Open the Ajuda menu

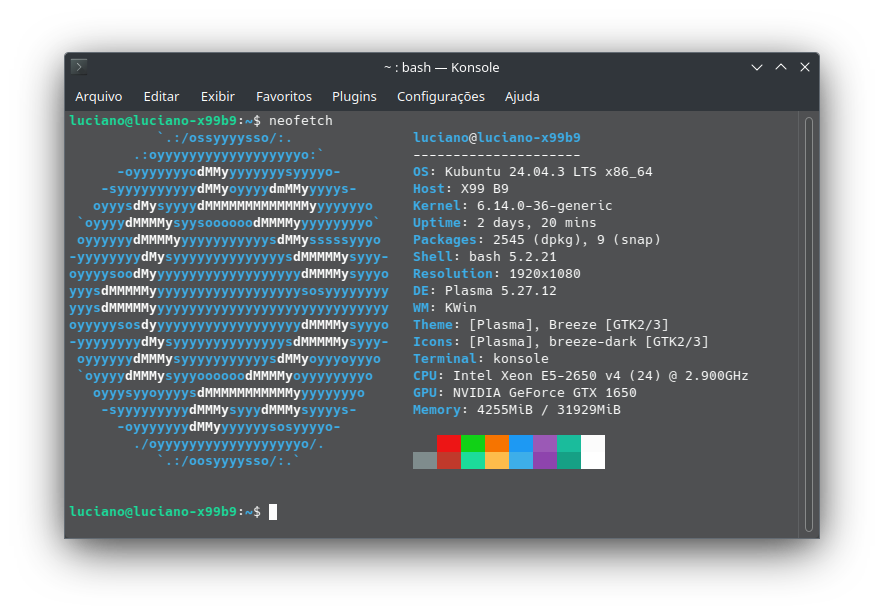click(522, 97)
